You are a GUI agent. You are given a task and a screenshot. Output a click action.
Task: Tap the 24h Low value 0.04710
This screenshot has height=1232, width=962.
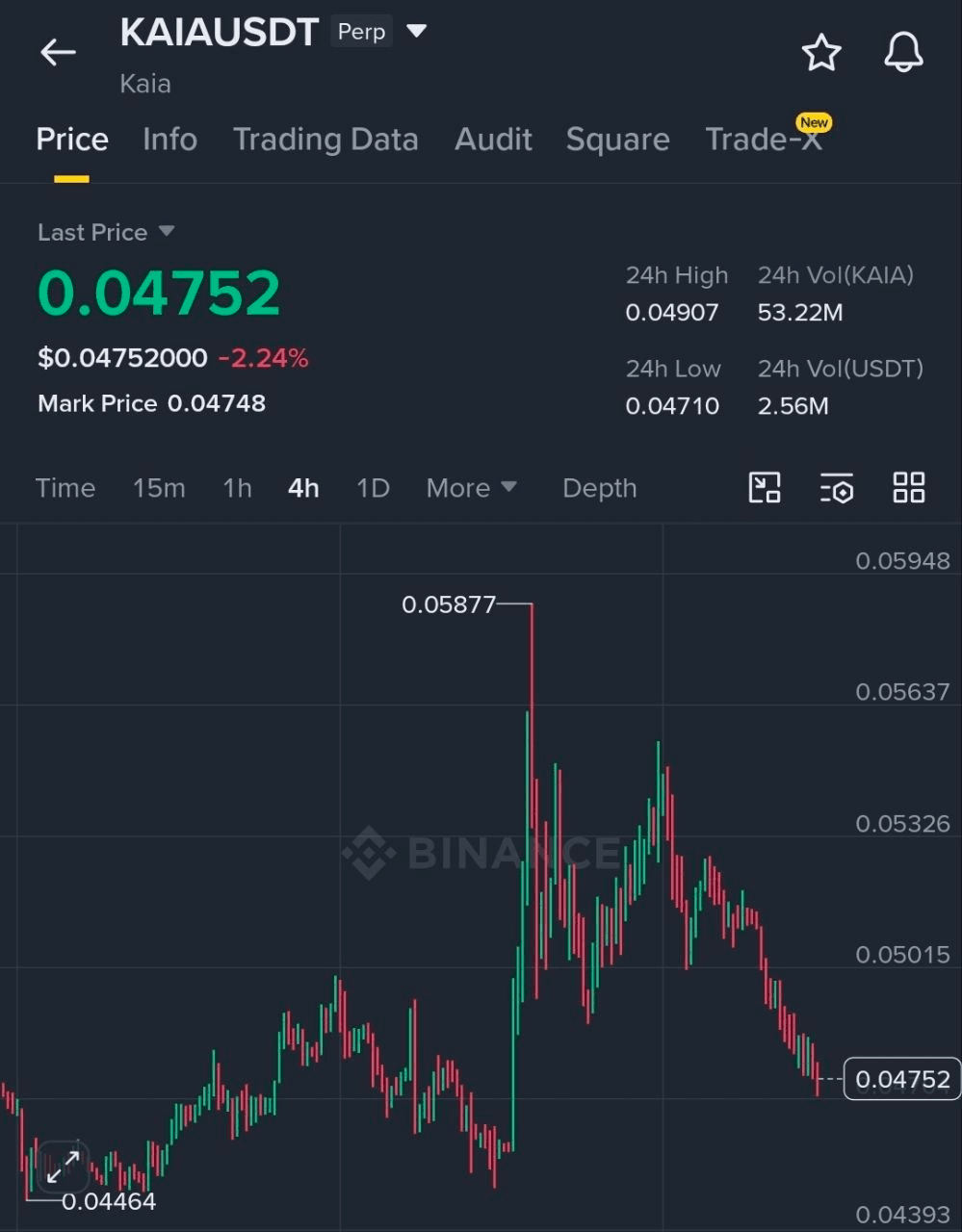[x=672, y=405]
